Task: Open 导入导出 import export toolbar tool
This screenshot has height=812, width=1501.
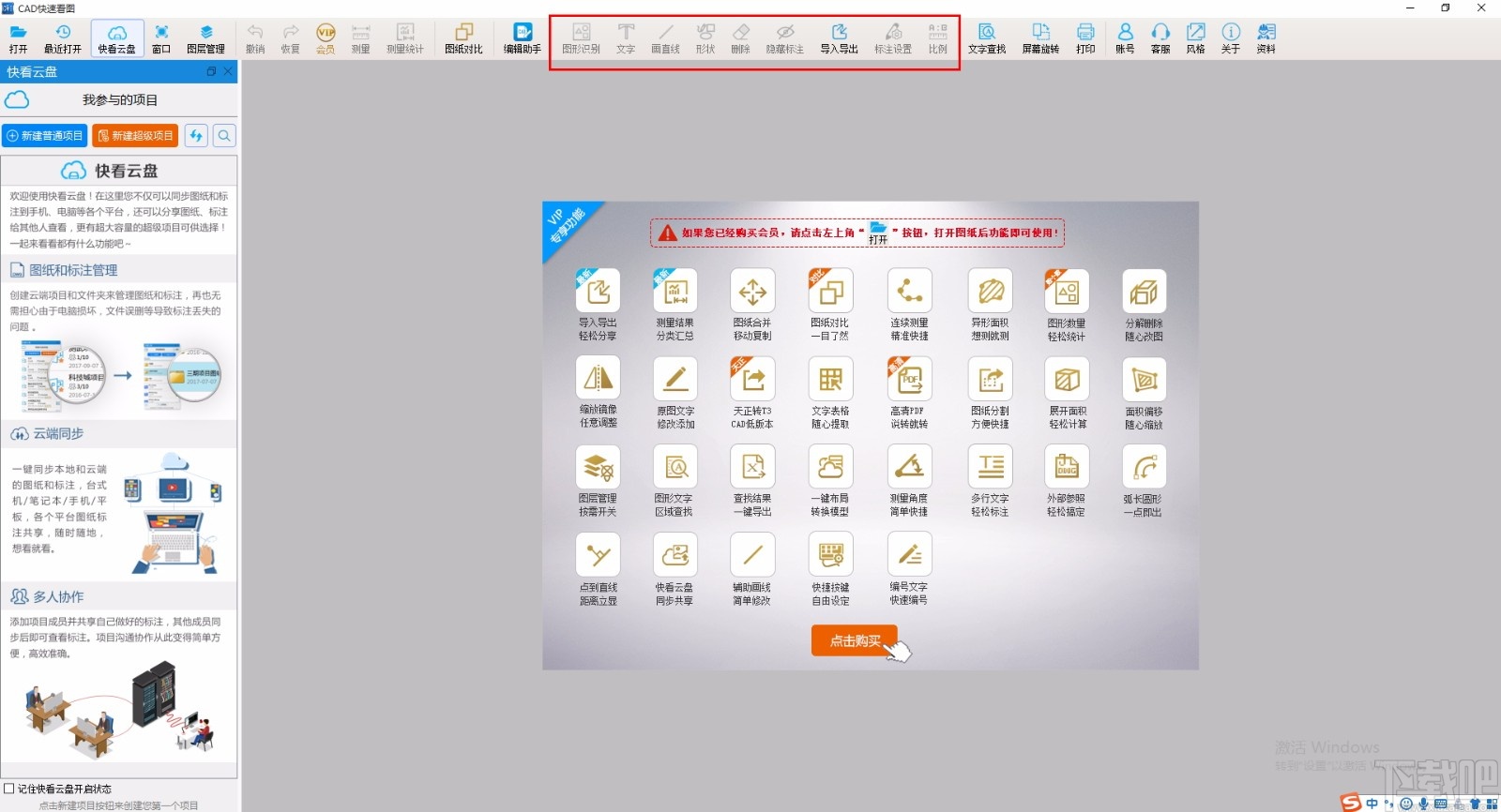Action: 840,38
